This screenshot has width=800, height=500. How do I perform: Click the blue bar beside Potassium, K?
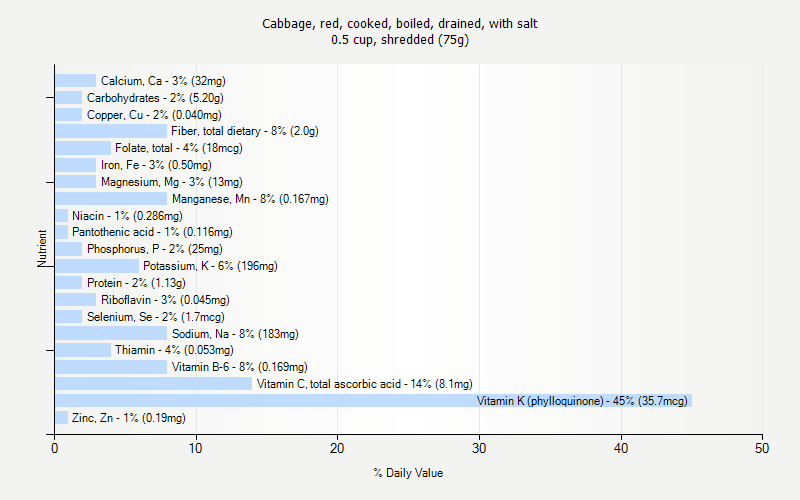tap(97, 266)
